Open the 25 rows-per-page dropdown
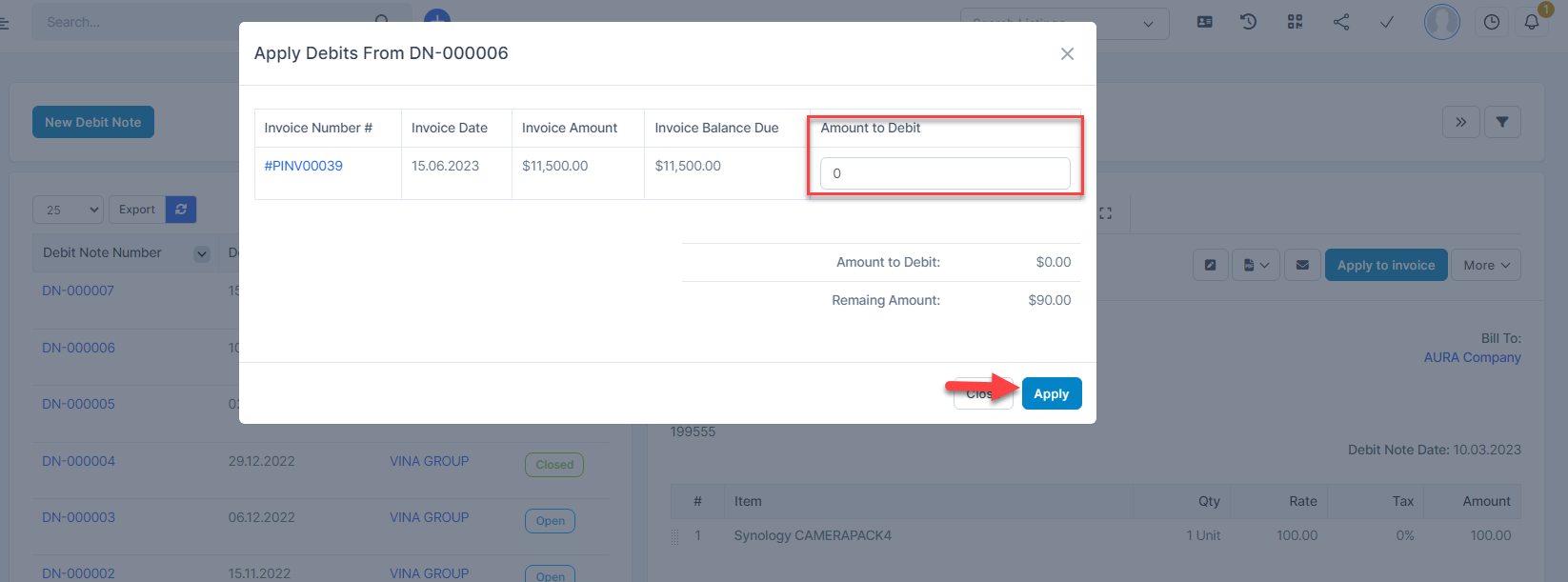 [68, 210]
